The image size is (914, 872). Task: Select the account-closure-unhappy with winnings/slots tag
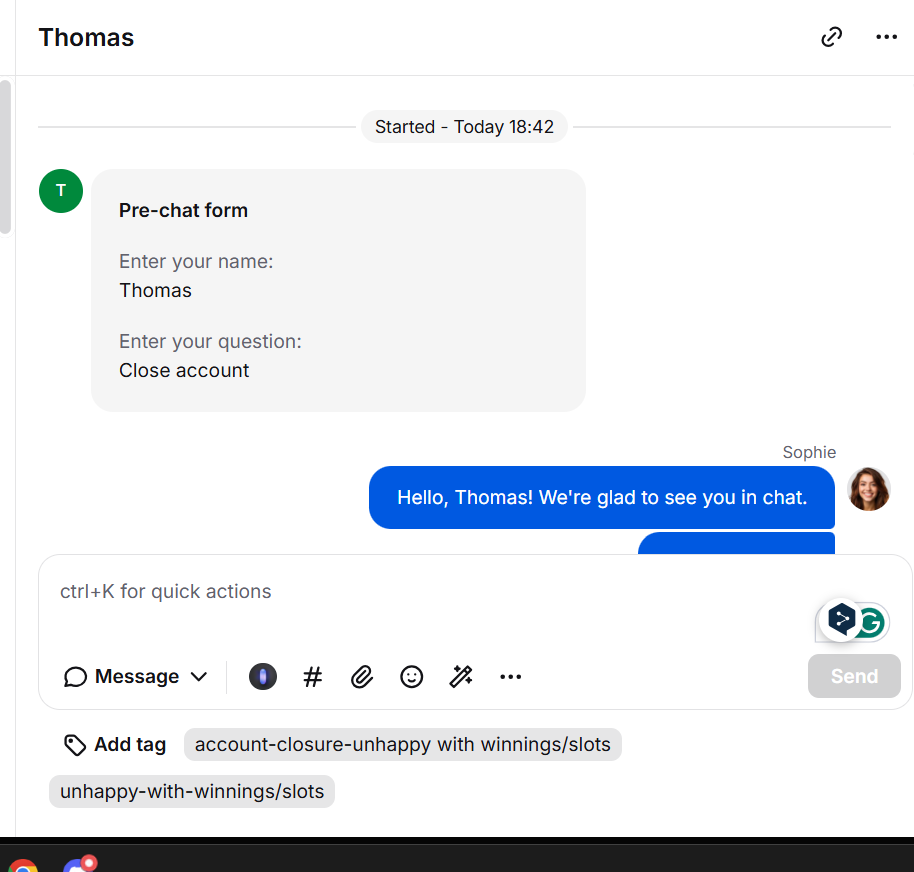403,745
